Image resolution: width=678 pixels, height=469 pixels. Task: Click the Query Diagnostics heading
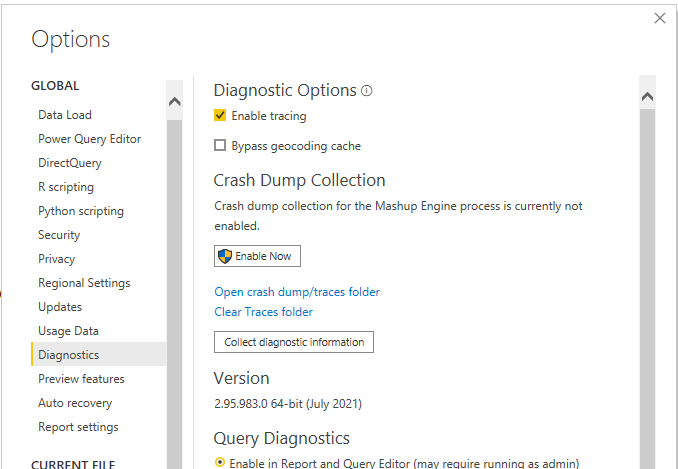click(x=281, y=438)
